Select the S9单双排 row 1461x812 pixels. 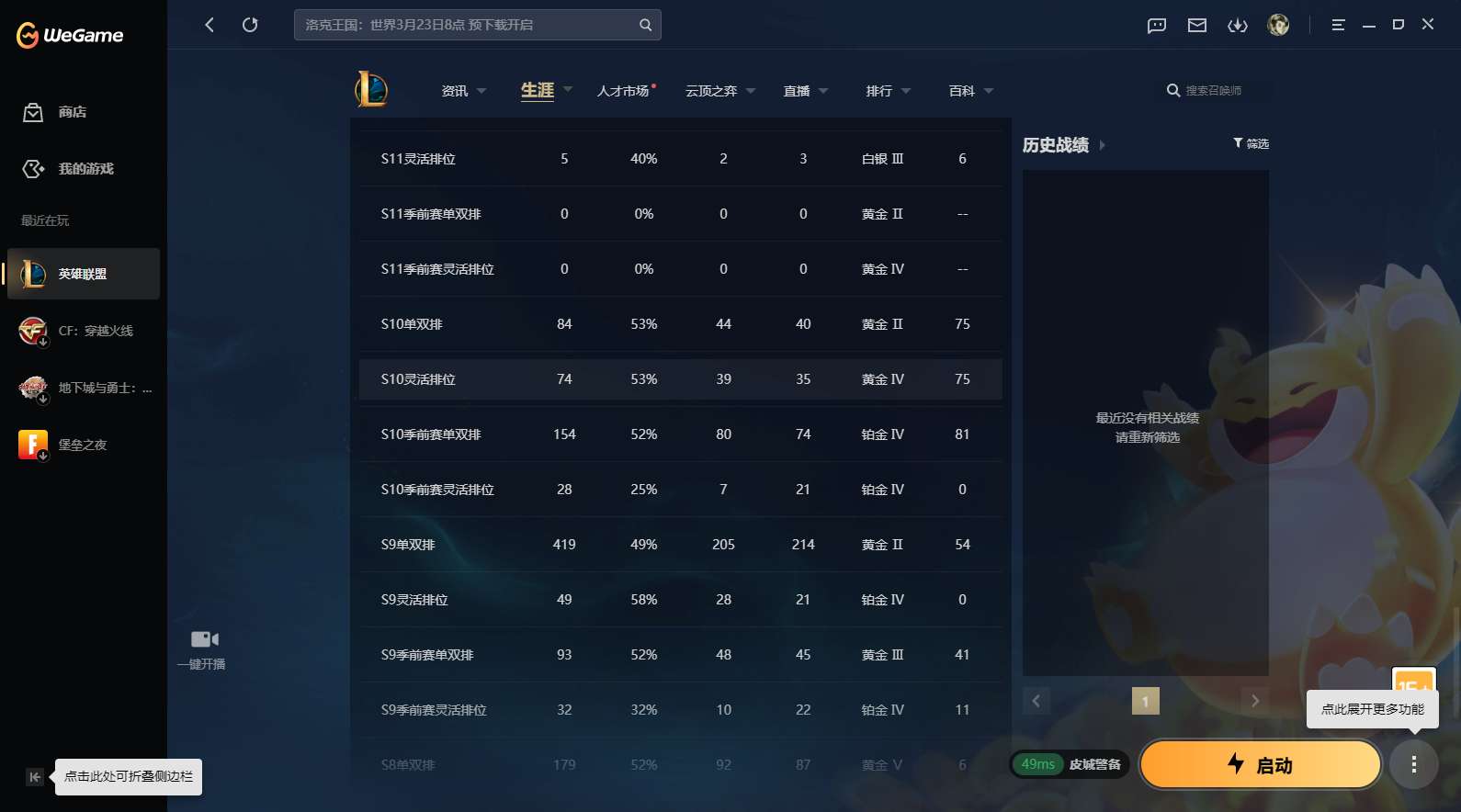click(x=680, y=545)
